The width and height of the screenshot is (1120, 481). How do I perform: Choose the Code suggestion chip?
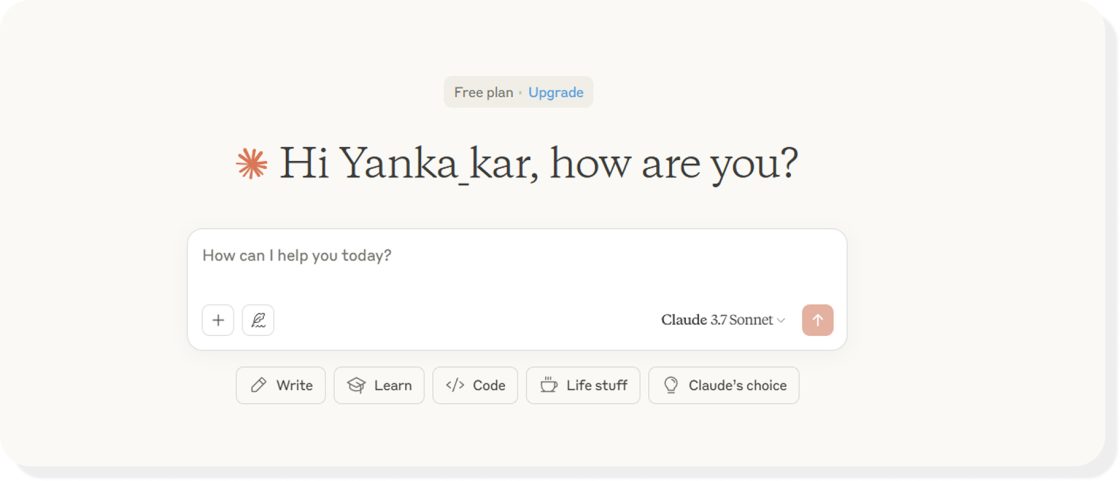[475, 385]
